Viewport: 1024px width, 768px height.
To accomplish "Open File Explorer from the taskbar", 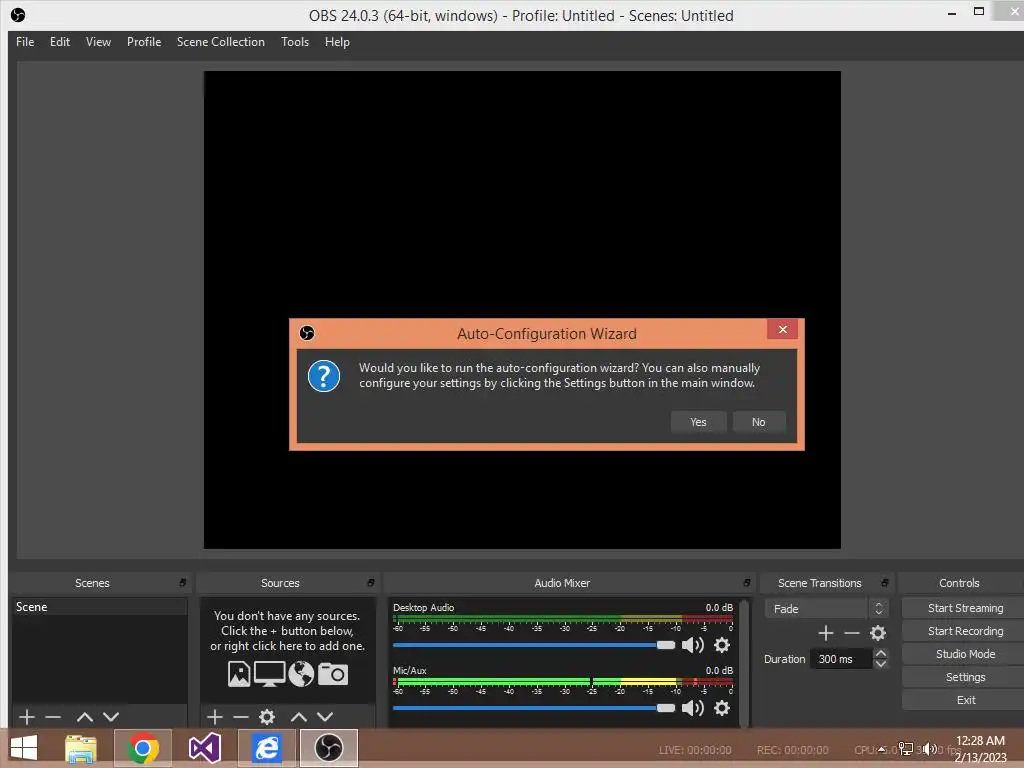I will click(81, 748).
